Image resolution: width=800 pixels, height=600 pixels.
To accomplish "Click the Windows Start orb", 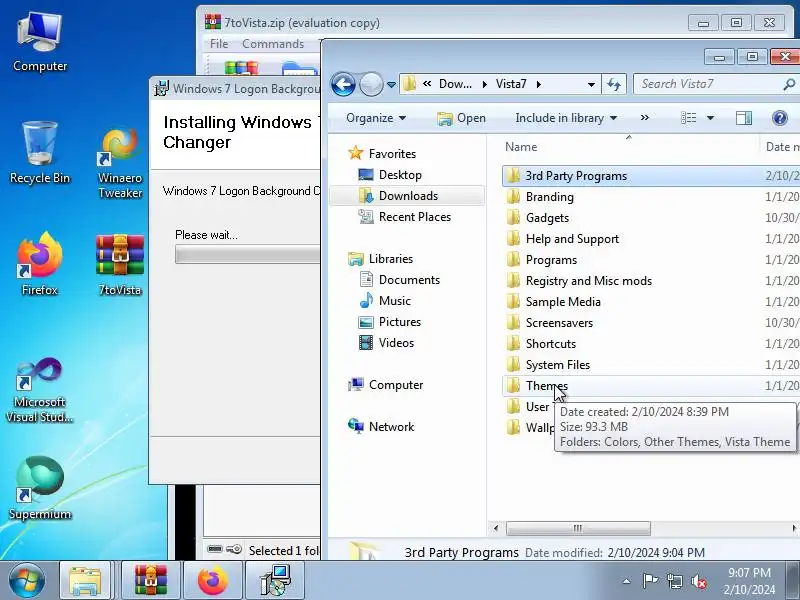I will tap(26, 581).
